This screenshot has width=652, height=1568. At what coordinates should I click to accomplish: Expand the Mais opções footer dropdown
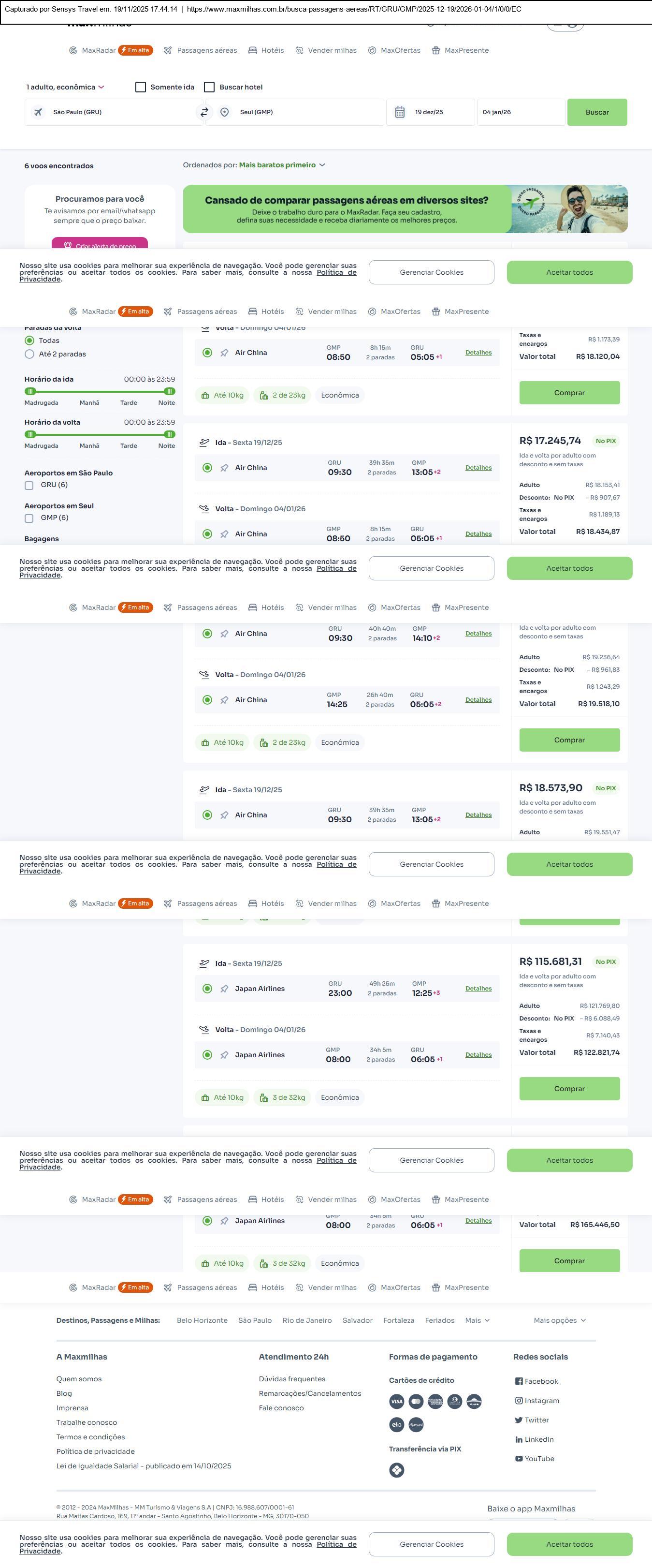pyautogui.click(x=560, y=1320)
